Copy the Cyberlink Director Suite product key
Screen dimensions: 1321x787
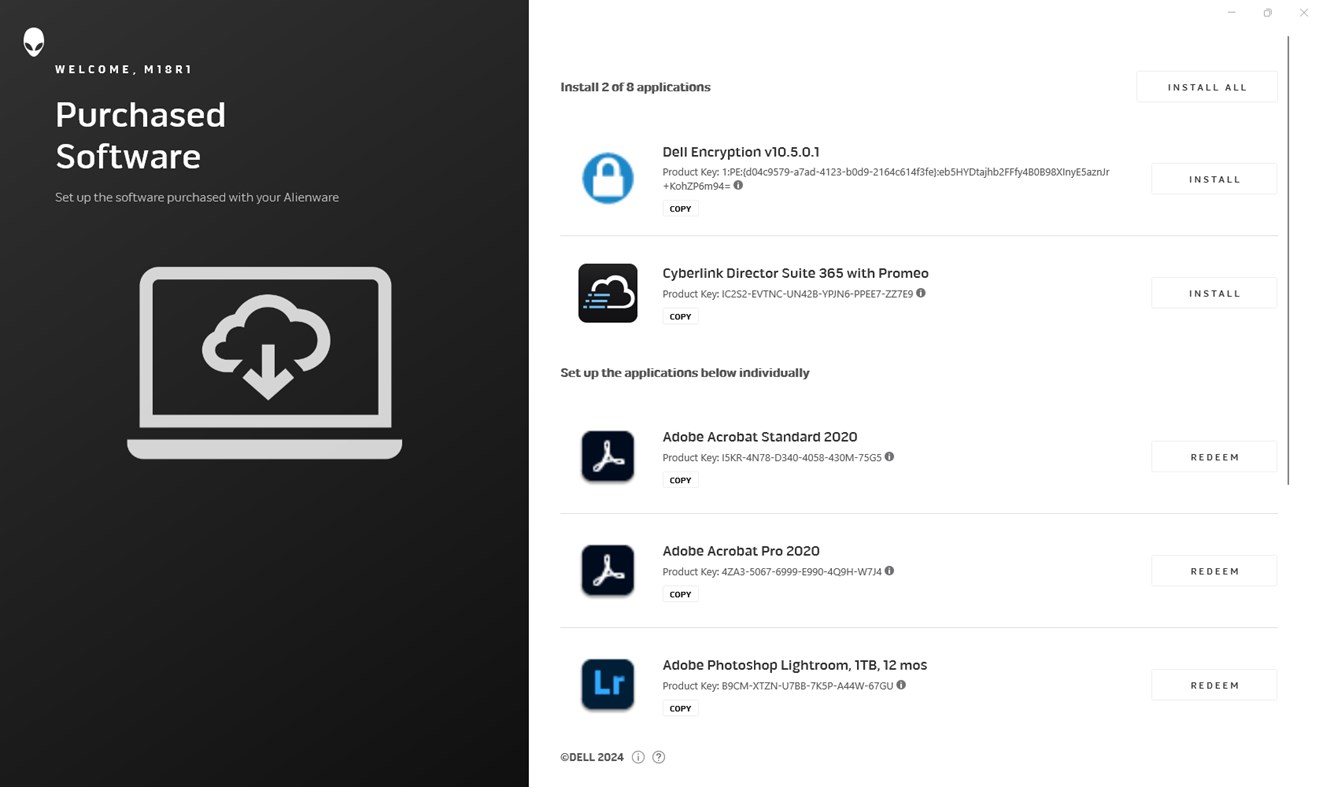(680, 316)
